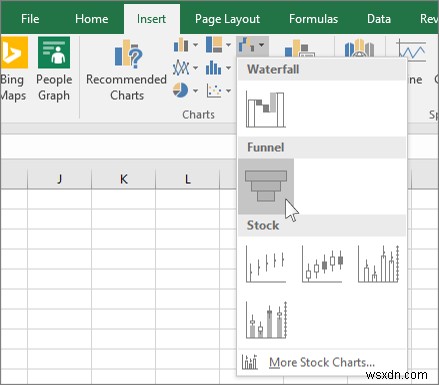Open the 3D Map button
Viewport: 439px width, 385px height.
(359, 48)
